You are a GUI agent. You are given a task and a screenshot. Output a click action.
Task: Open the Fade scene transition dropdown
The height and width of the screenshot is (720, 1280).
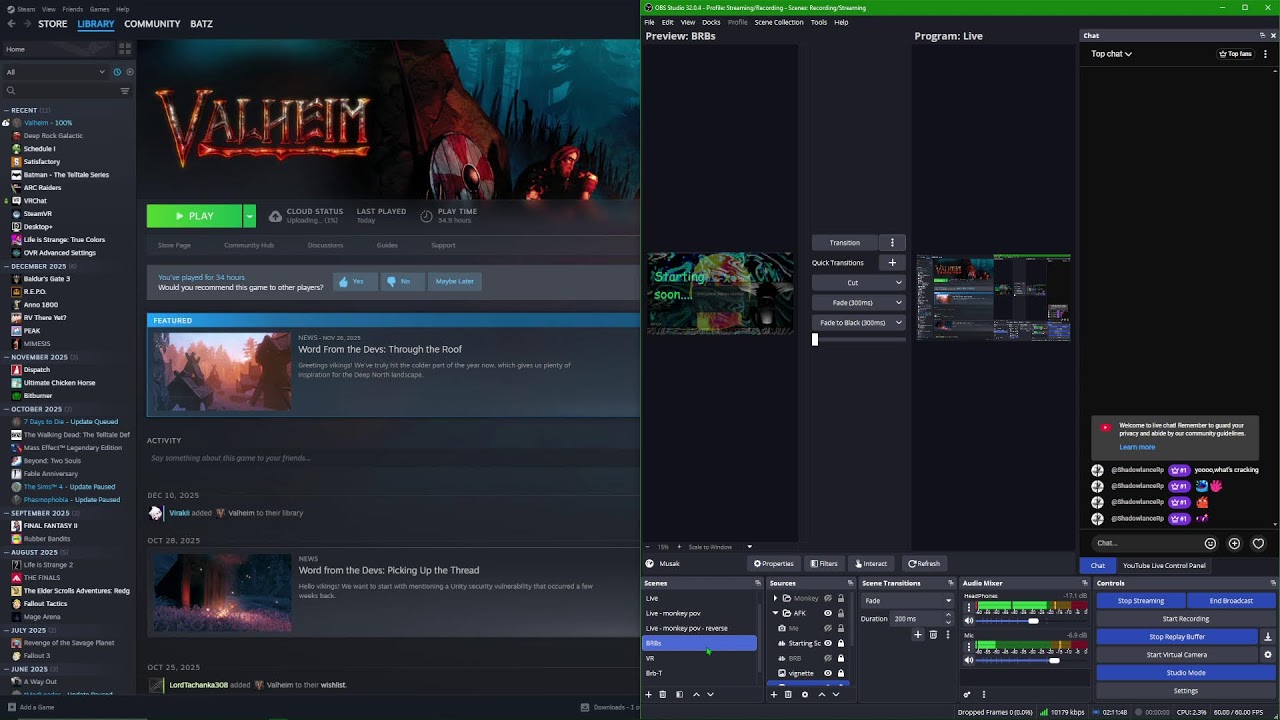[x=907, y=601]
